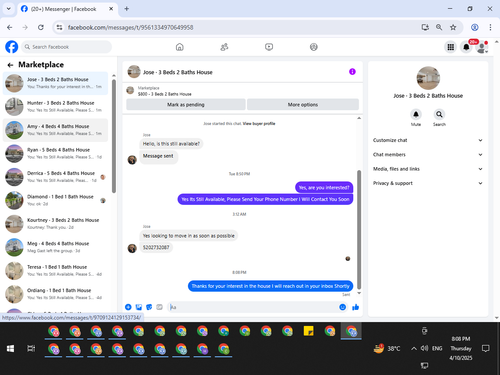Screen dimensions: 500x375
Task: Open the Friends icon in top navigation
Action: click(x=224, y=47)
